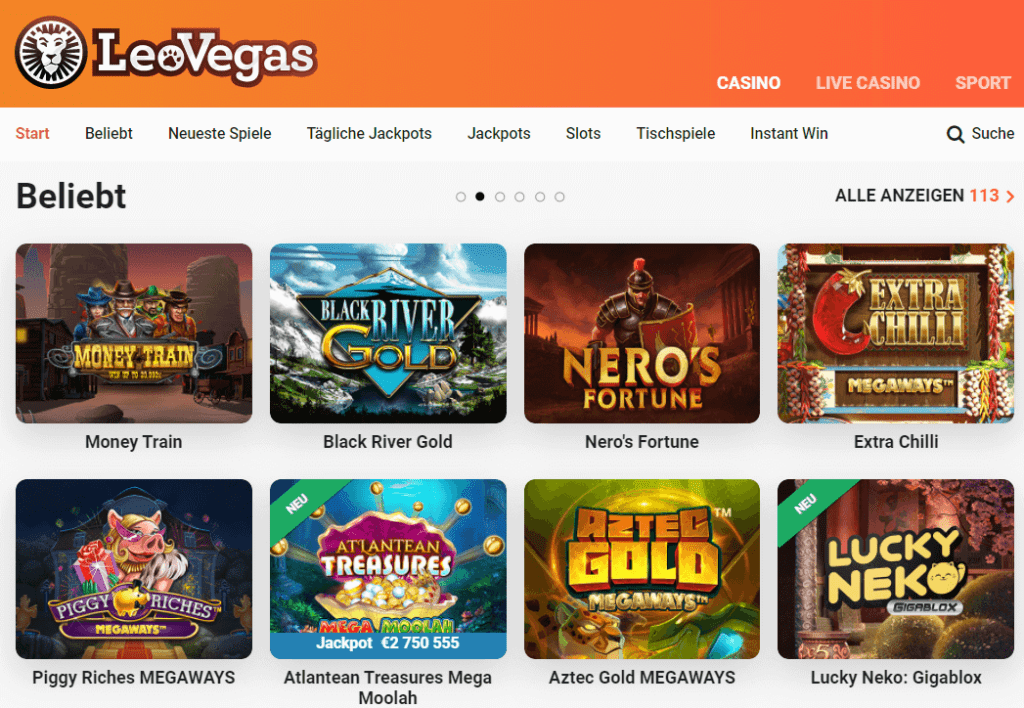Viewport: 1024px width, 708px height.
Task: Click orange arrow beside Alle Anzeigen 113
Action: pyautogui.click(x=1010, y=197)
